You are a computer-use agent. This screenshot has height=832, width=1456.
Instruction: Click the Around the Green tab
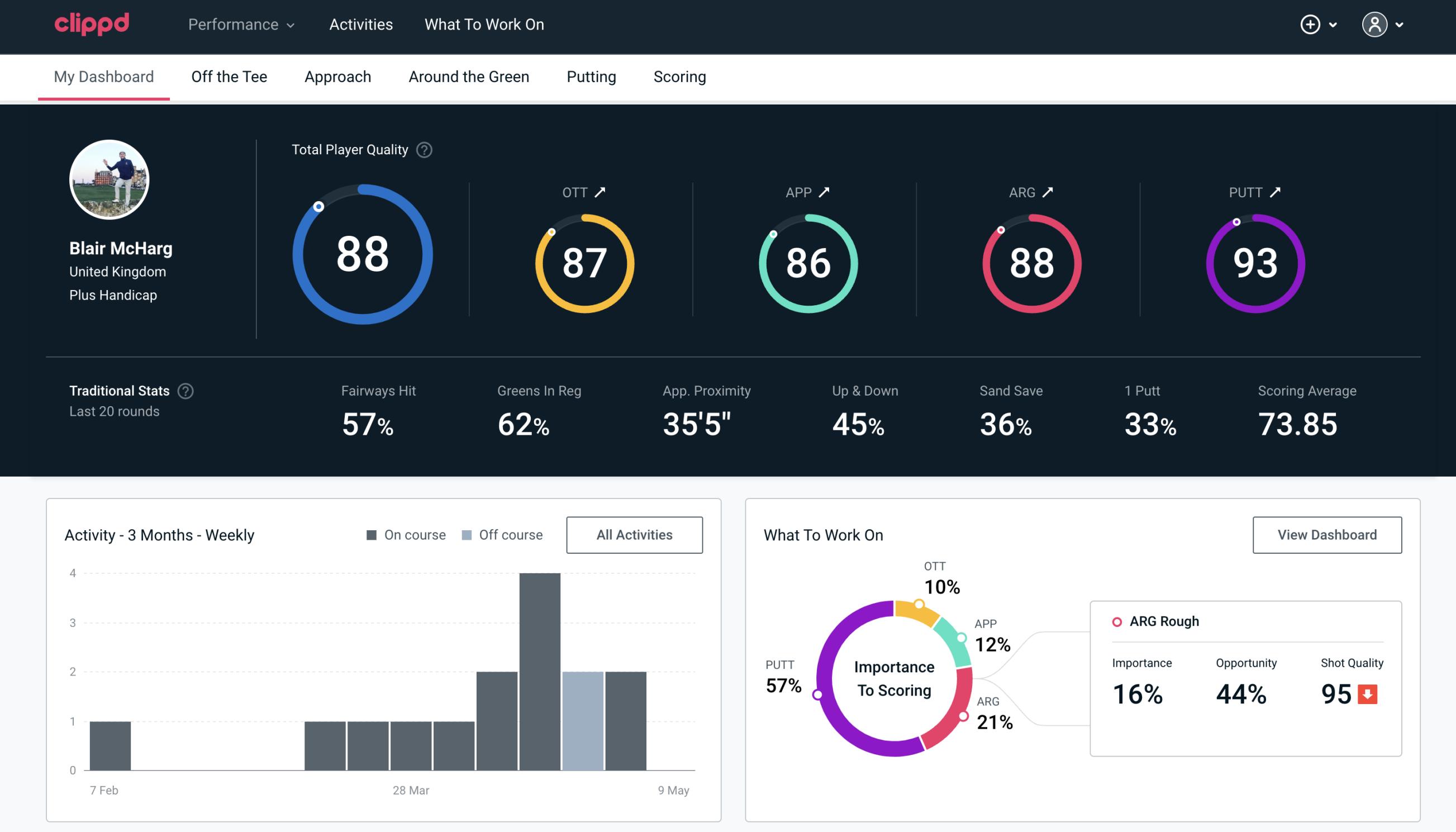pyautogui.click(x=468, y=76)
